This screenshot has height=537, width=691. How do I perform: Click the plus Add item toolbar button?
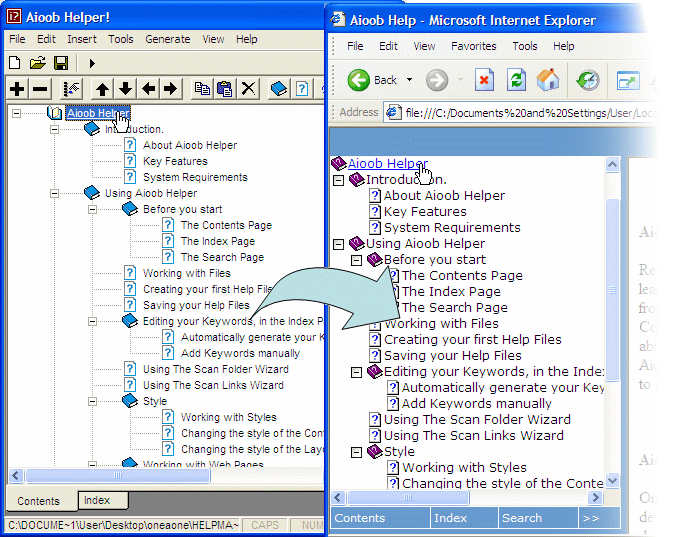17,89
